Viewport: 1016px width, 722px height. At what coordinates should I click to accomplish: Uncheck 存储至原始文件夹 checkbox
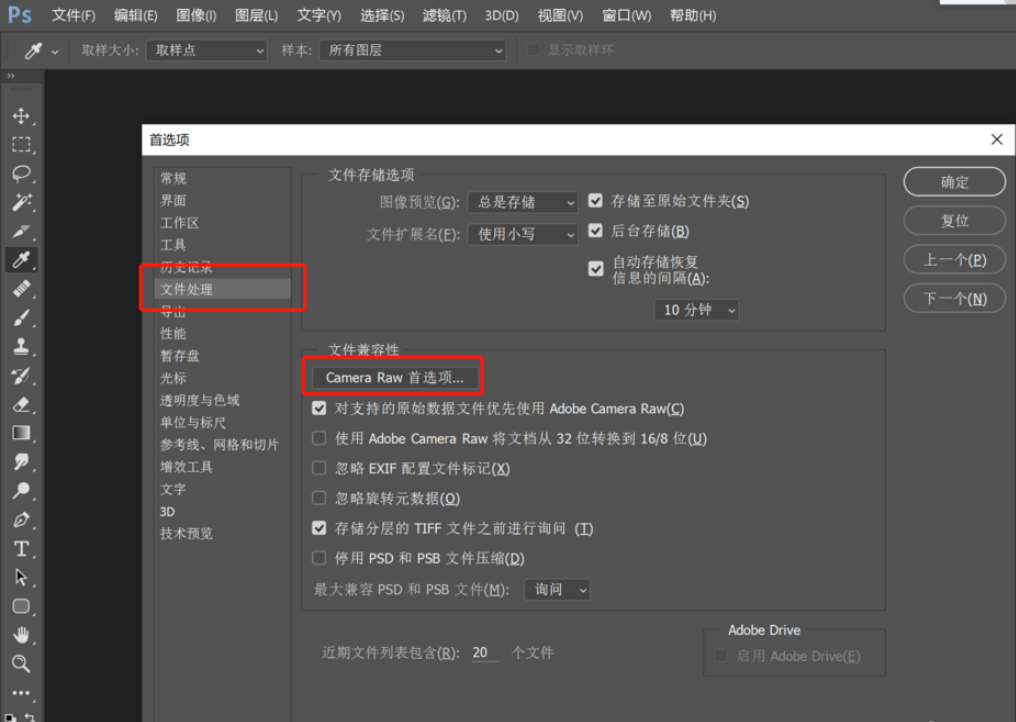tap(596, 201)
